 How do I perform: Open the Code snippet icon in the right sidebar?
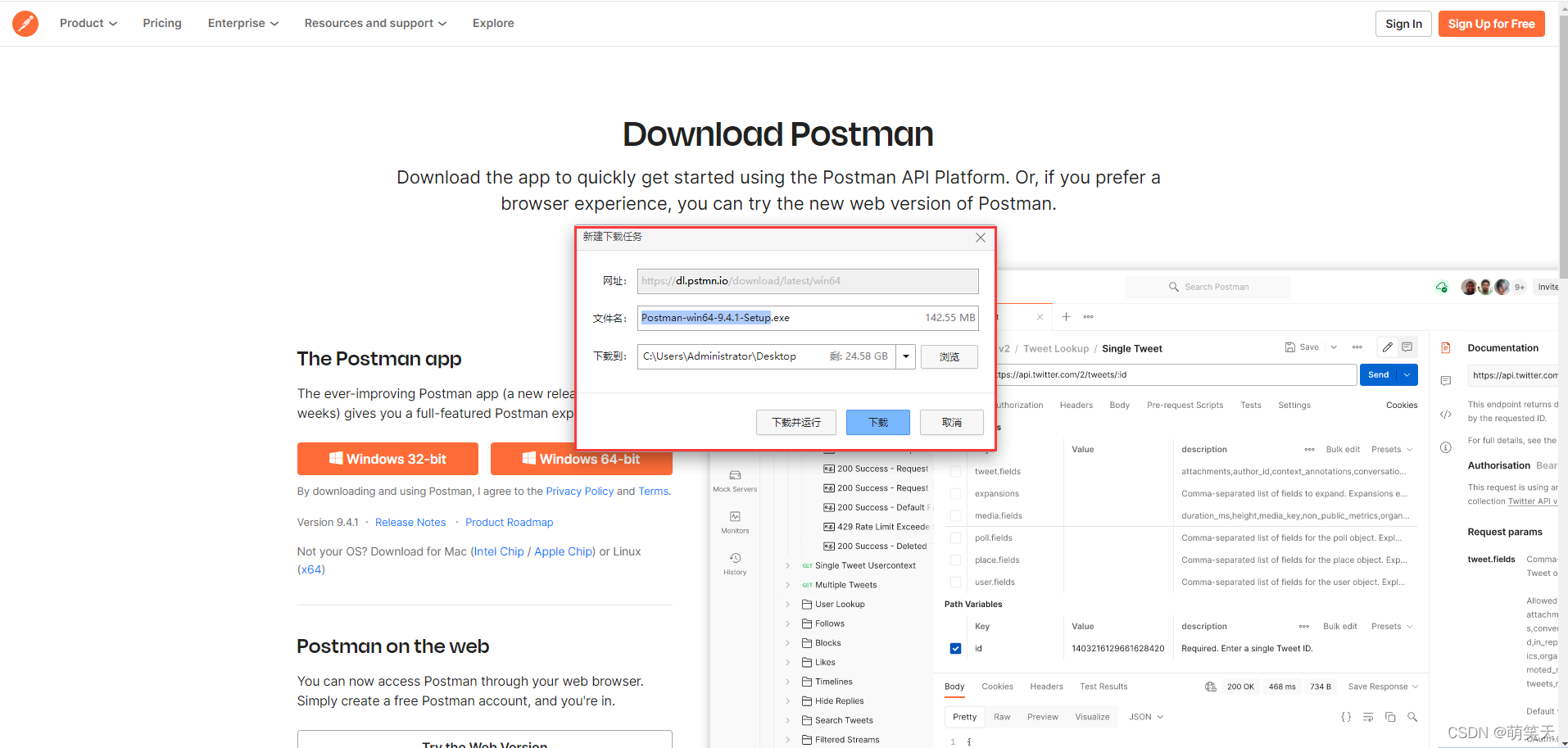tap(1446, 415)
